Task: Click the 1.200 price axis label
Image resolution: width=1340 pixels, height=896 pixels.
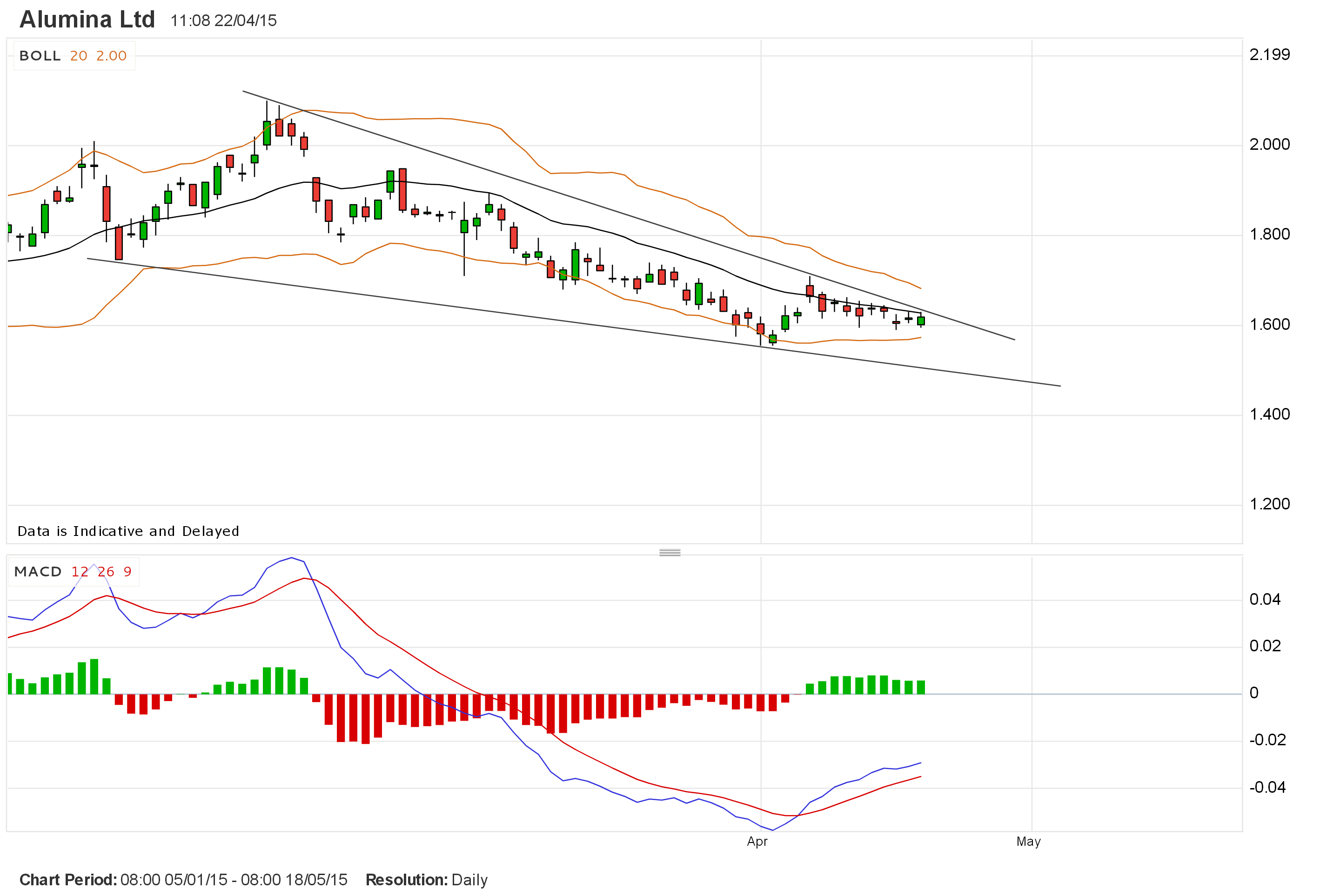Action: pyautogui.click(x=1270, y=504)
